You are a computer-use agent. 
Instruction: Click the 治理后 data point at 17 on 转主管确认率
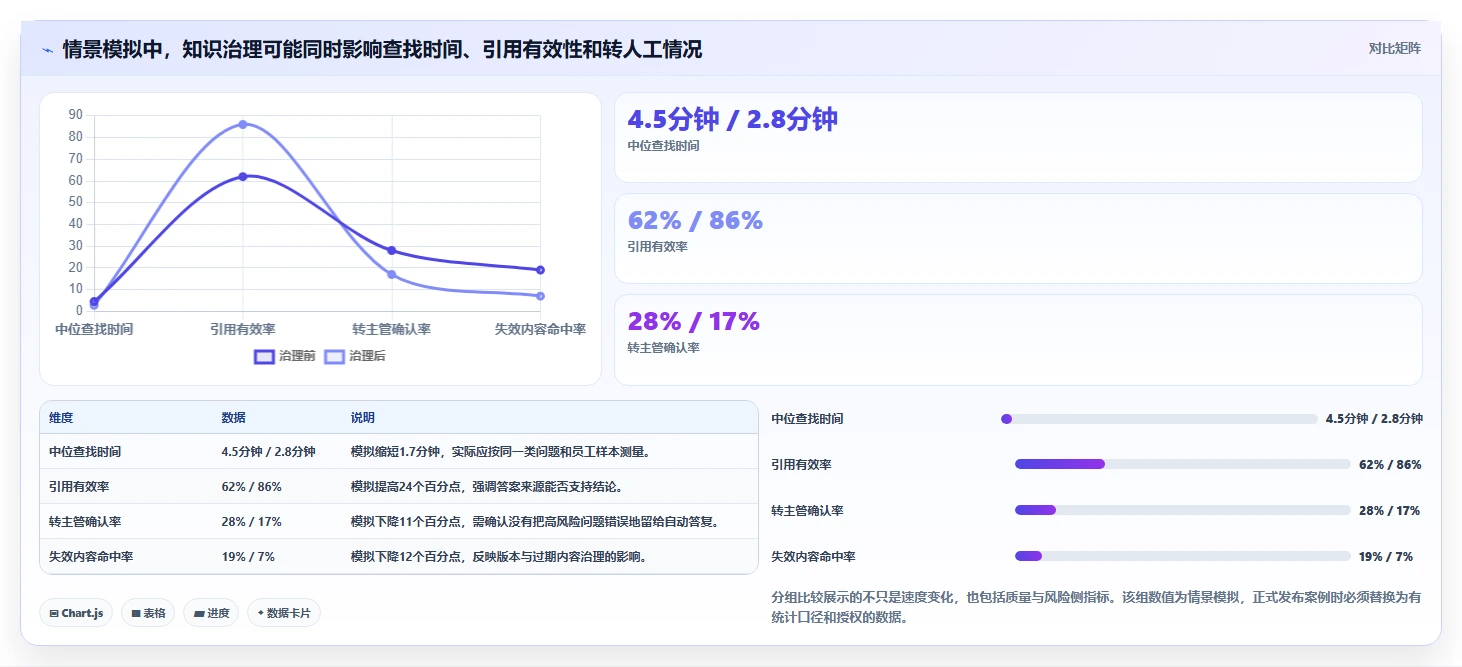tap(392, 274)
